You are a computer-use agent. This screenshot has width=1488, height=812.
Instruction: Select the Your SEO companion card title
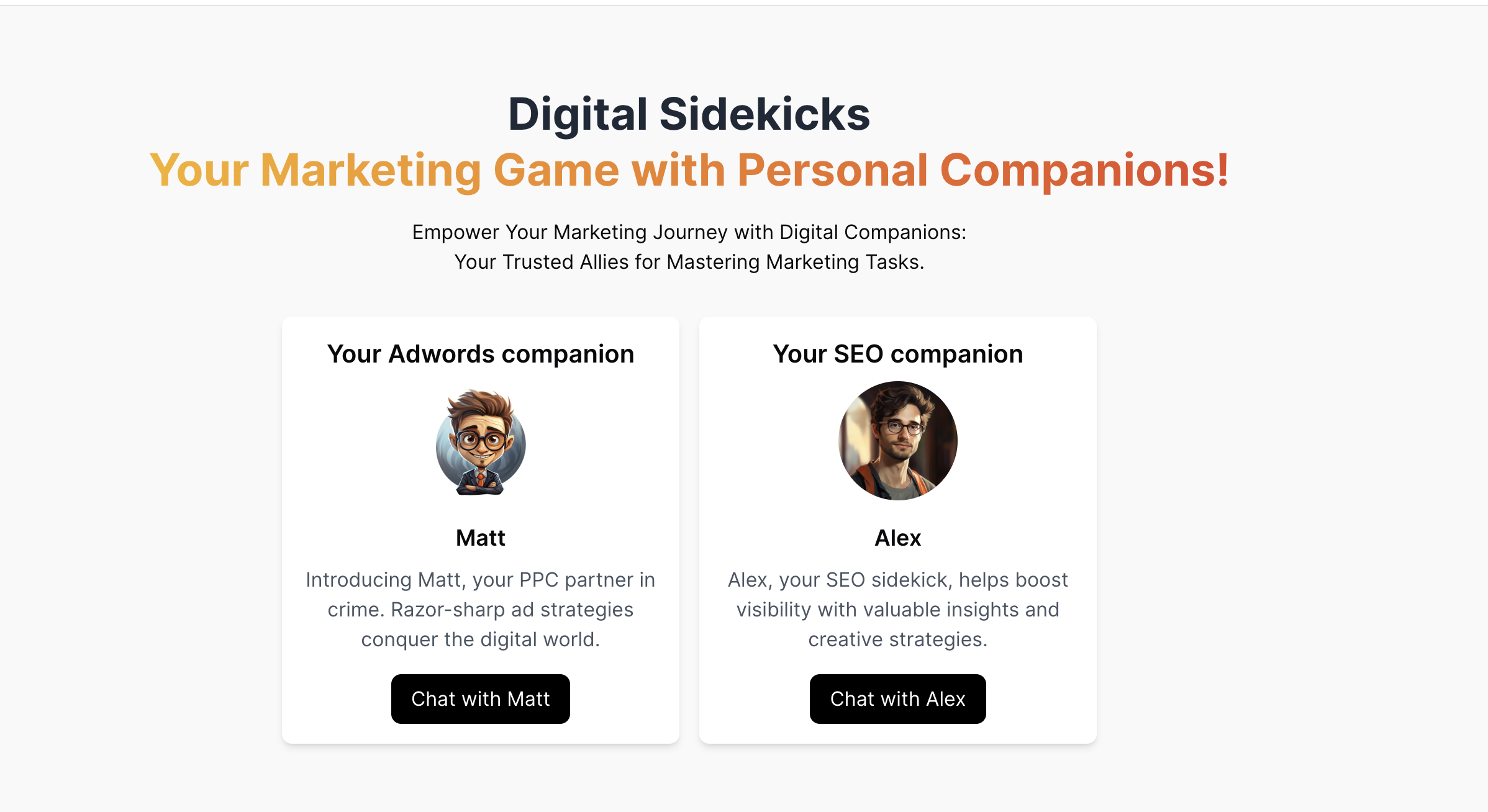tap(897, 354)
